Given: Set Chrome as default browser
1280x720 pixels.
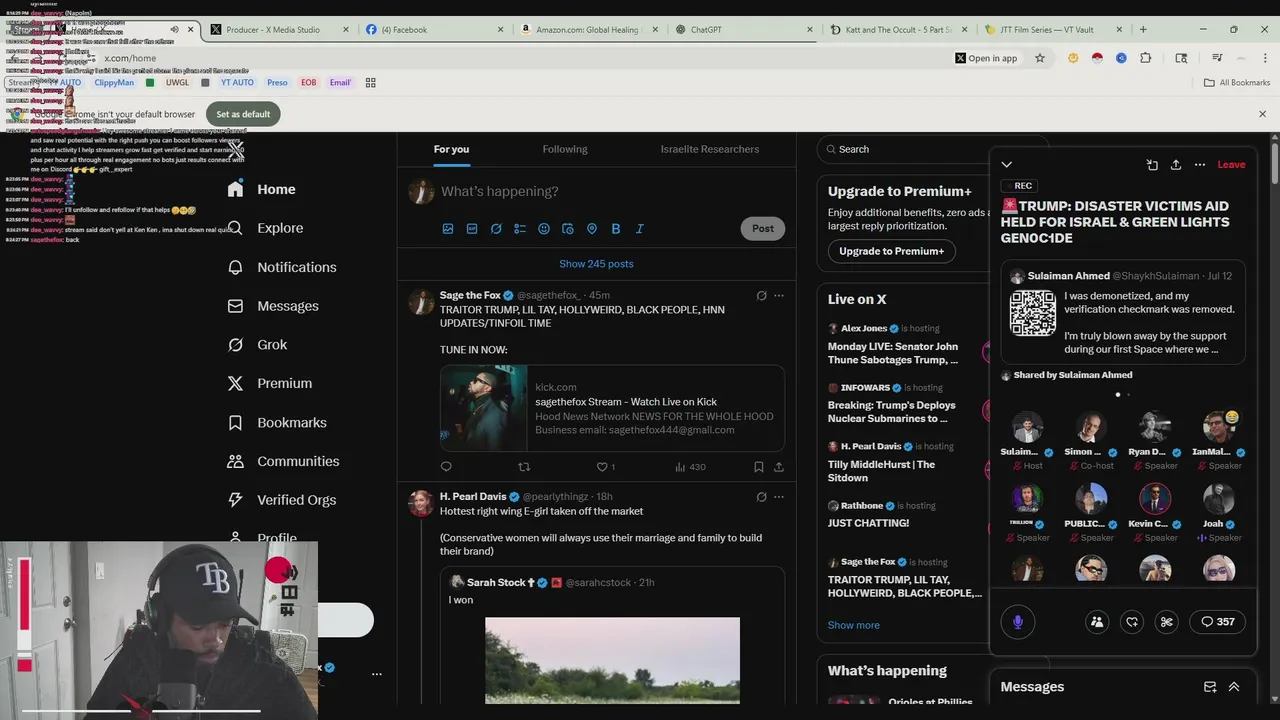Looking at the screenshot, I should tap(243, 114).
